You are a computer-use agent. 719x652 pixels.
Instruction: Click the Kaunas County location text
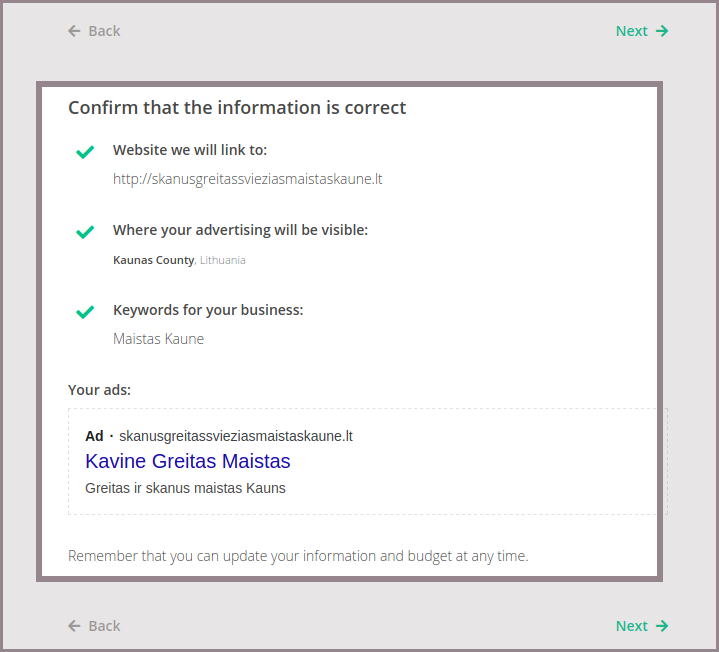point(153,260)
